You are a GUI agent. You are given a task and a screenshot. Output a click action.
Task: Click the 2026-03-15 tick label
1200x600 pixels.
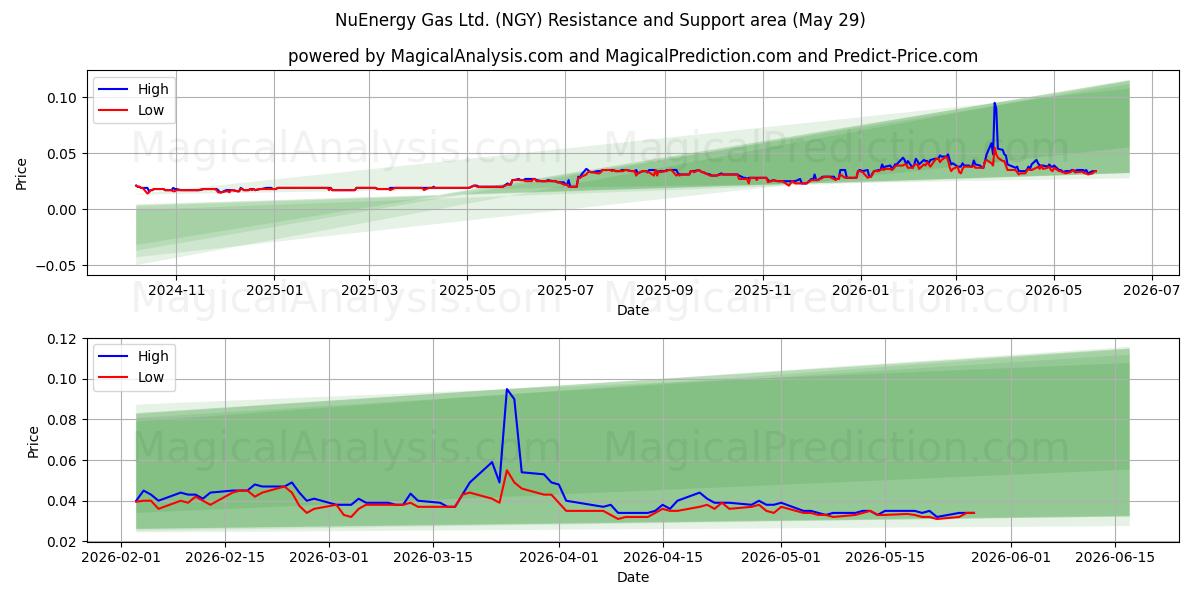click(x=433, y=557)
